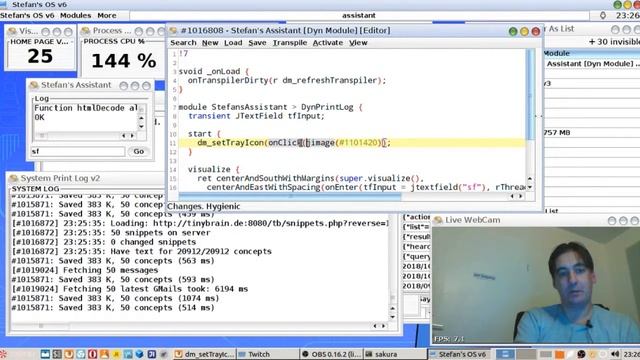
Task: Open the View menu in the editor
Action: [x=358, y=43]
